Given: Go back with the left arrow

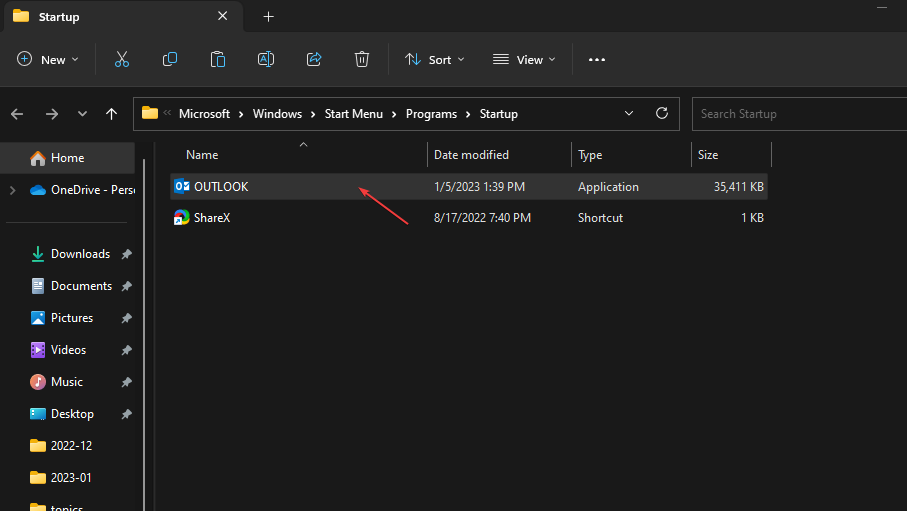Looking at the screenshot, I should click(x=17, y=114).
